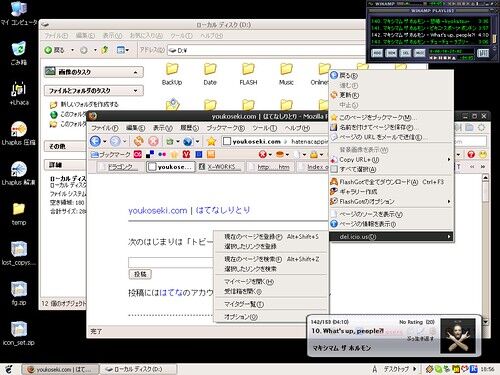Click the Explorer green Back button
This screenshot has width=500, height=375.
[x=55, y=50]
